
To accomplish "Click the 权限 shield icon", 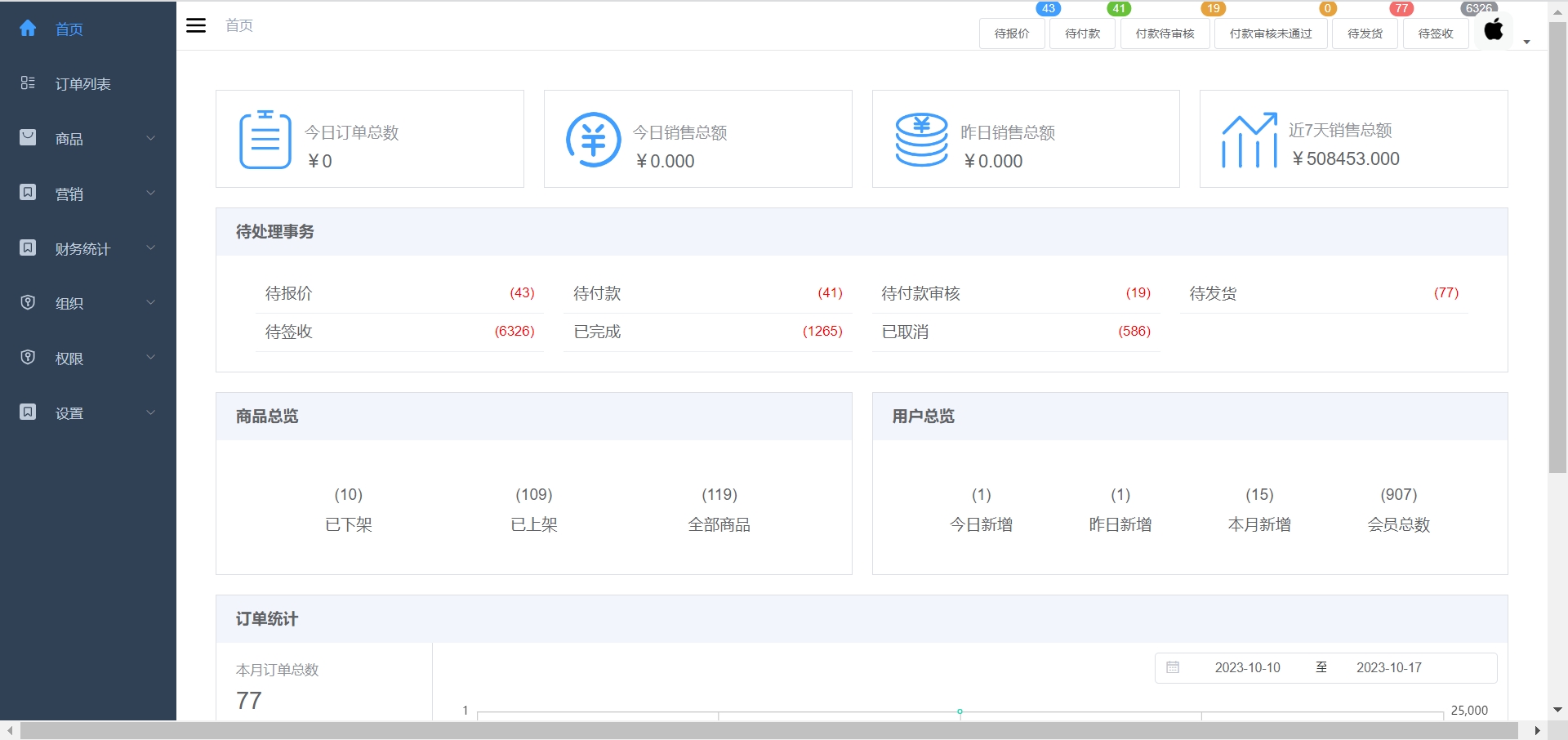I will click(28, 357).
